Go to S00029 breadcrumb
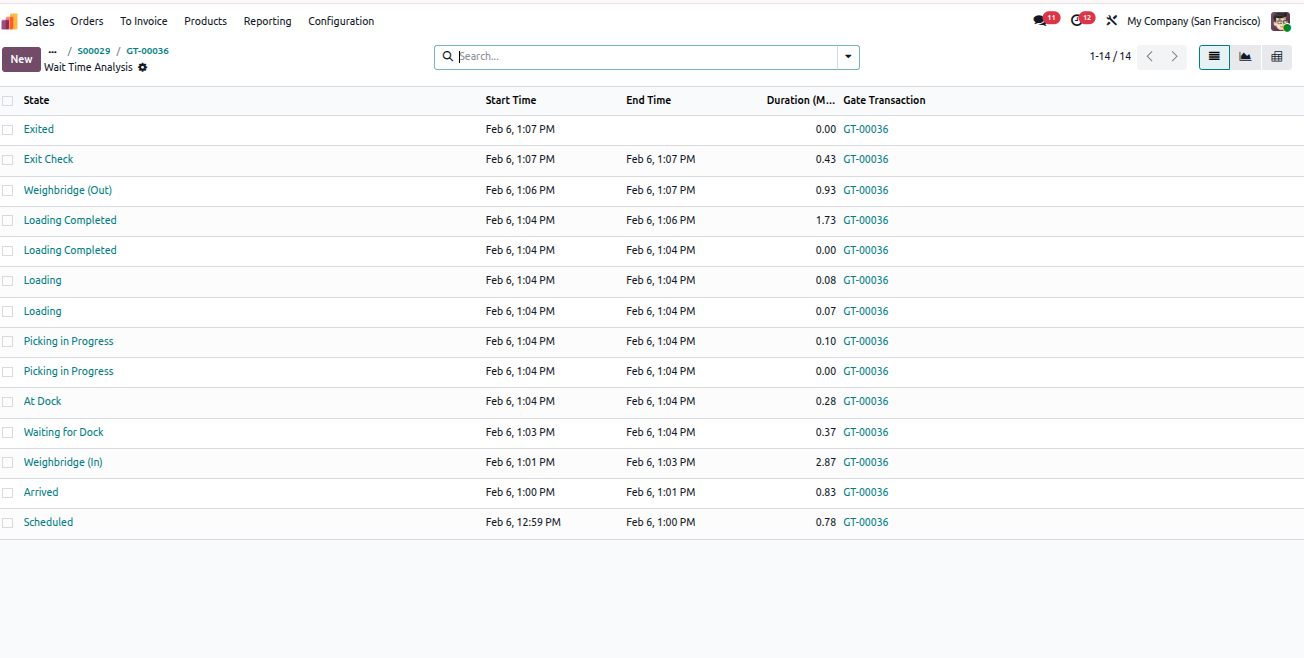Viewport: 1304px width, 658px height. click(94, 51)
